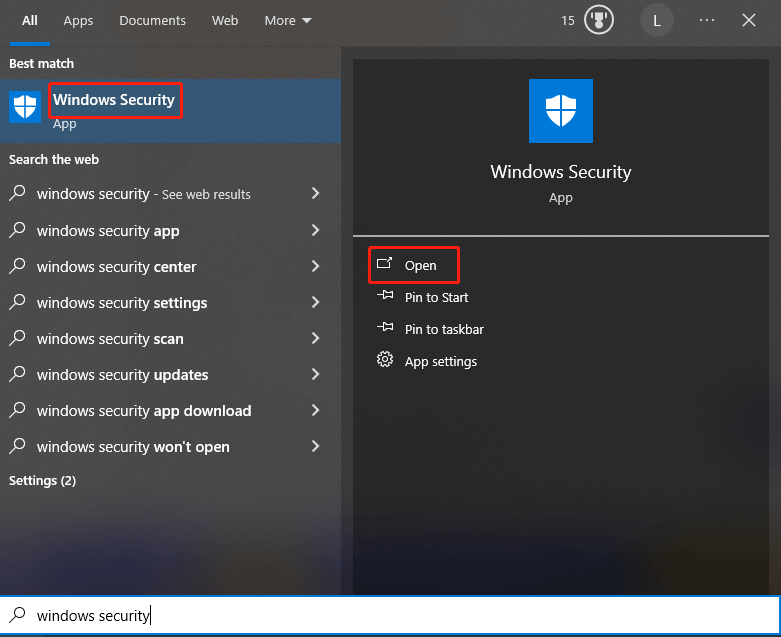
Task: Expand chevron for 'windows security scan'
Action: tap(315, 338)
